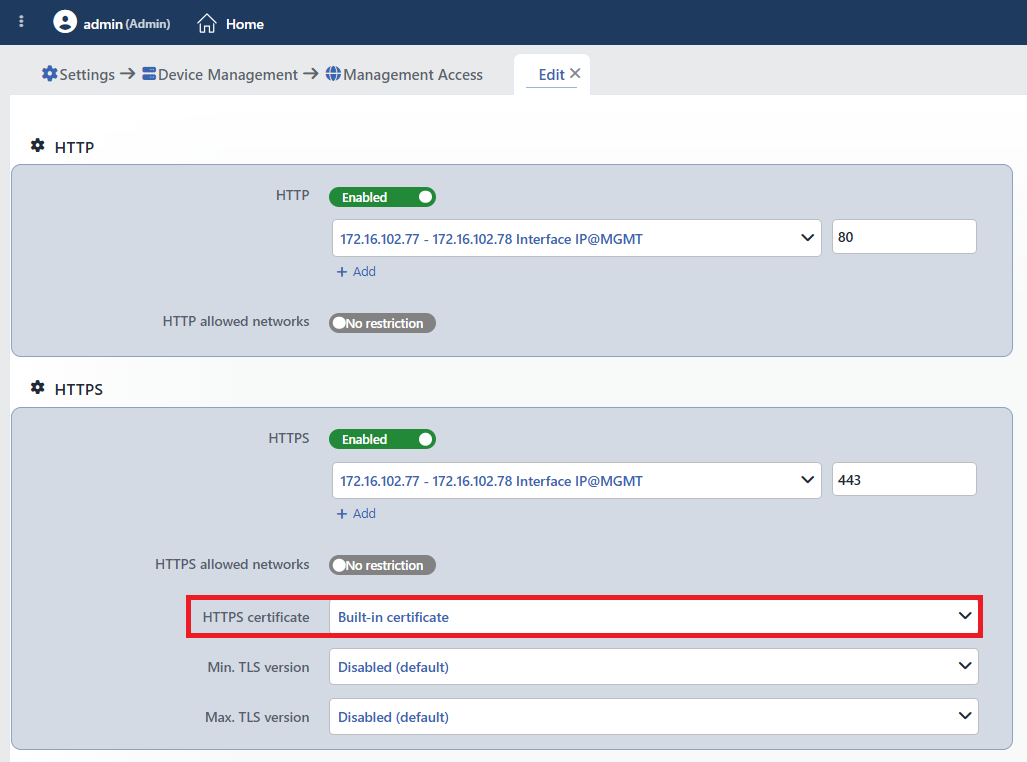
Task: Open the Min. TLS version dropdown
Action: 654,667
